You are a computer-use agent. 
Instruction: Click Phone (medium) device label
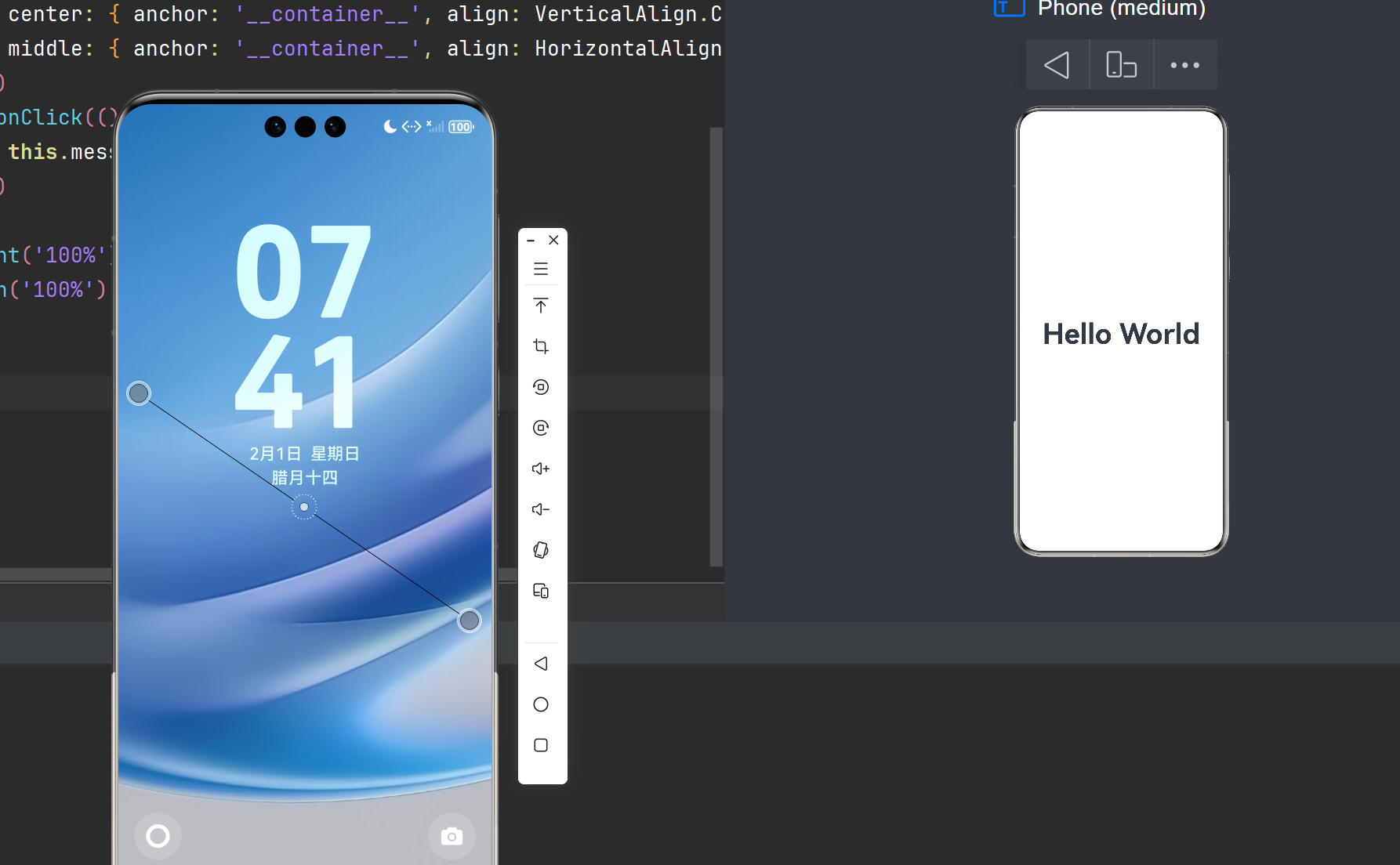[1121, 9]
